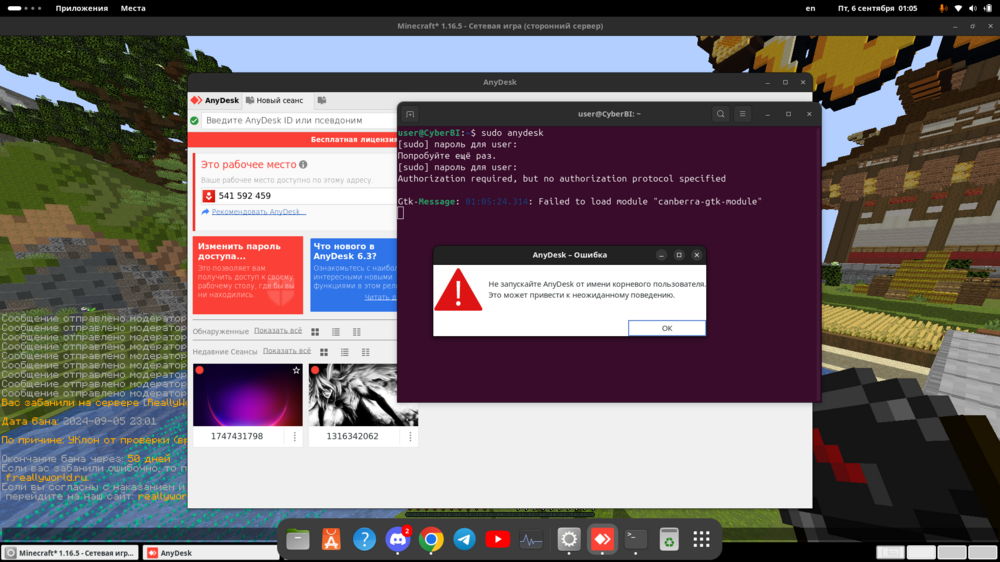Image resolution: width=1000 pixels, height=562 pixels.
Task: Open the Места menu
Action: (x=133, y=8)
